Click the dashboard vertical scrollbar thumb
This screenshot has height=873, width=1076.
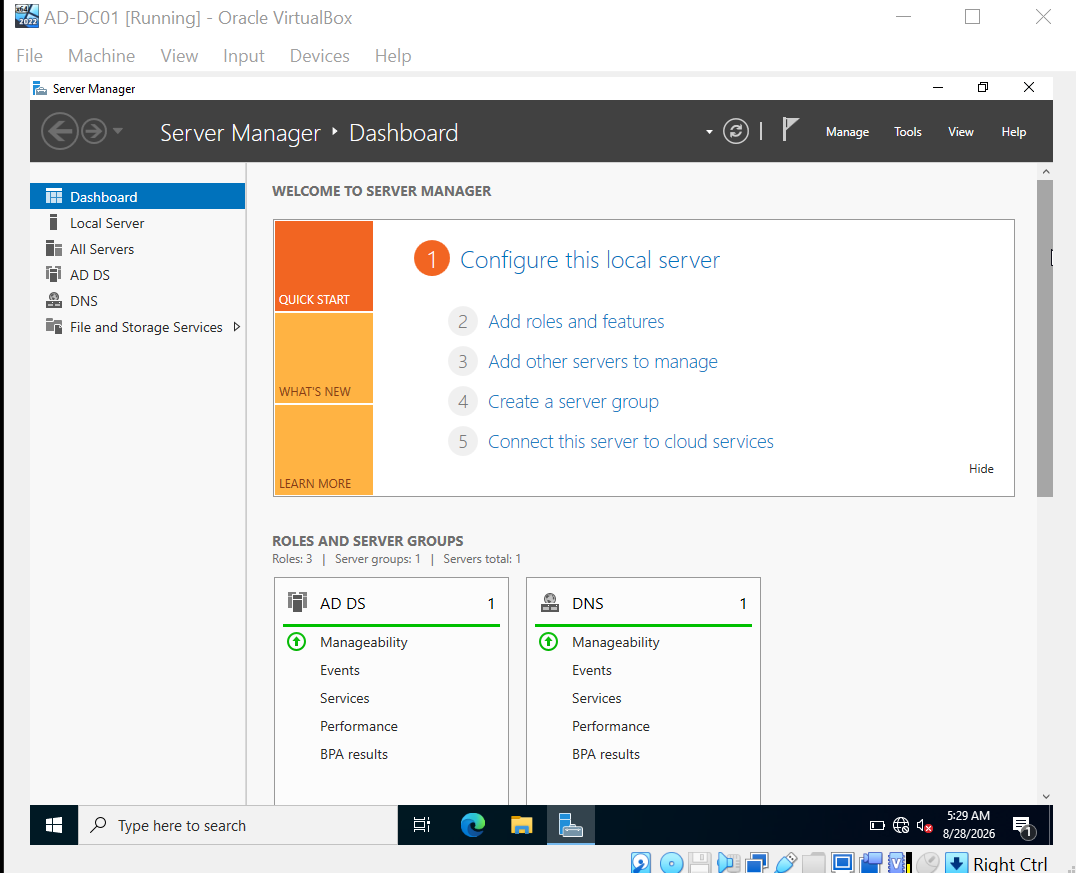1044,338
